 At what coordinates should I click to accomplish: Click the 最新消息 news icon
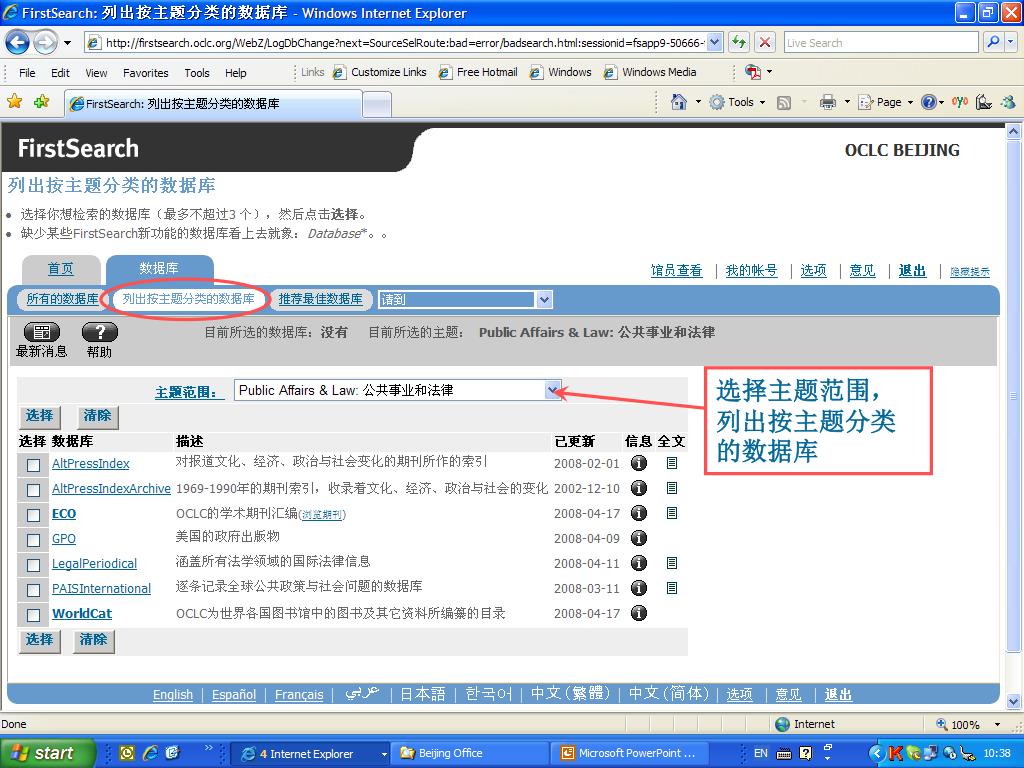coord(42,332)
